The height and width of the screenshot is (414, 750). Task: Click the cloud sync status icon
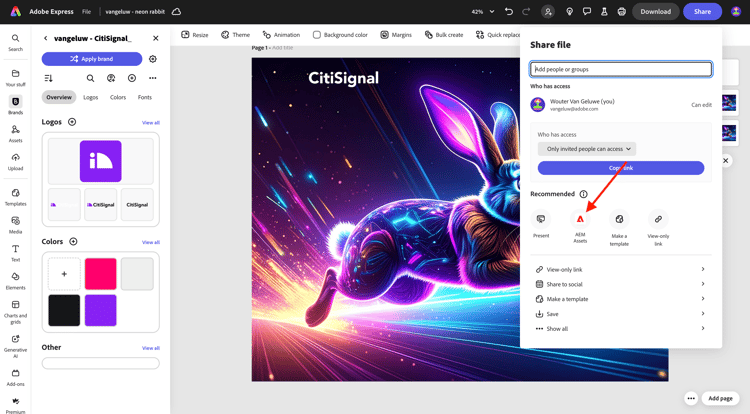(176, 11)
